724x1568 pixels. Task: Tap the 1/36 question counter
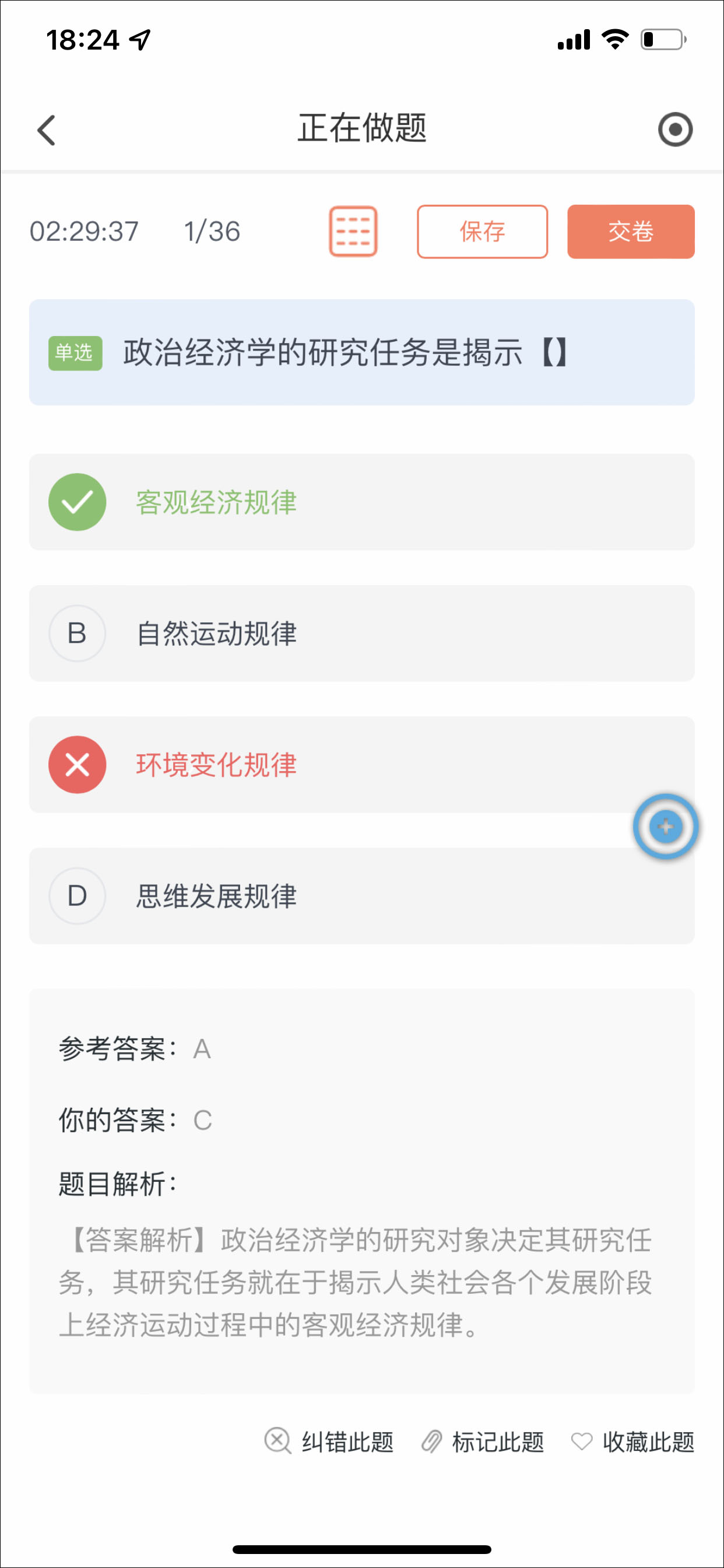pos(212,232)
